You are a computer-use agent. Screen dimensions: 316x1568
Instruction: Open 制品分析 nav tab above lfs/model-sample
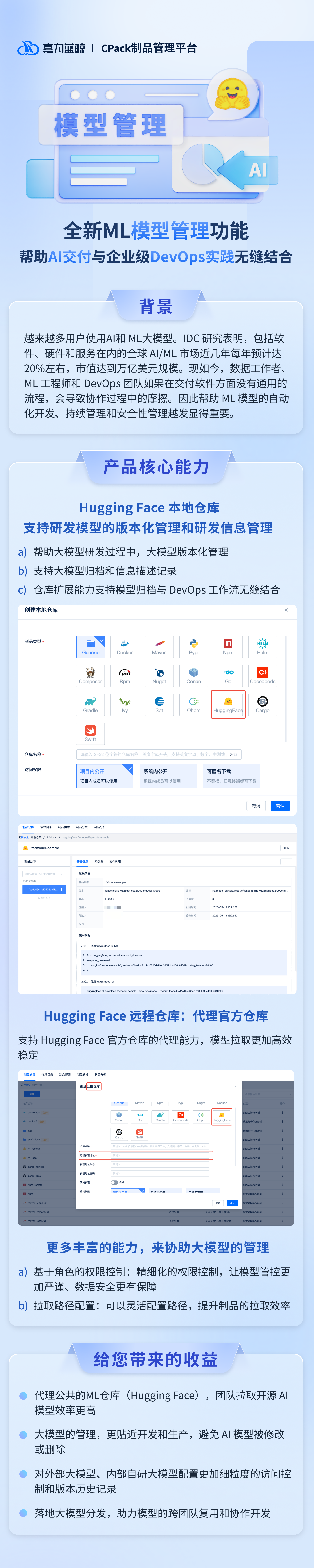[100, 827]
